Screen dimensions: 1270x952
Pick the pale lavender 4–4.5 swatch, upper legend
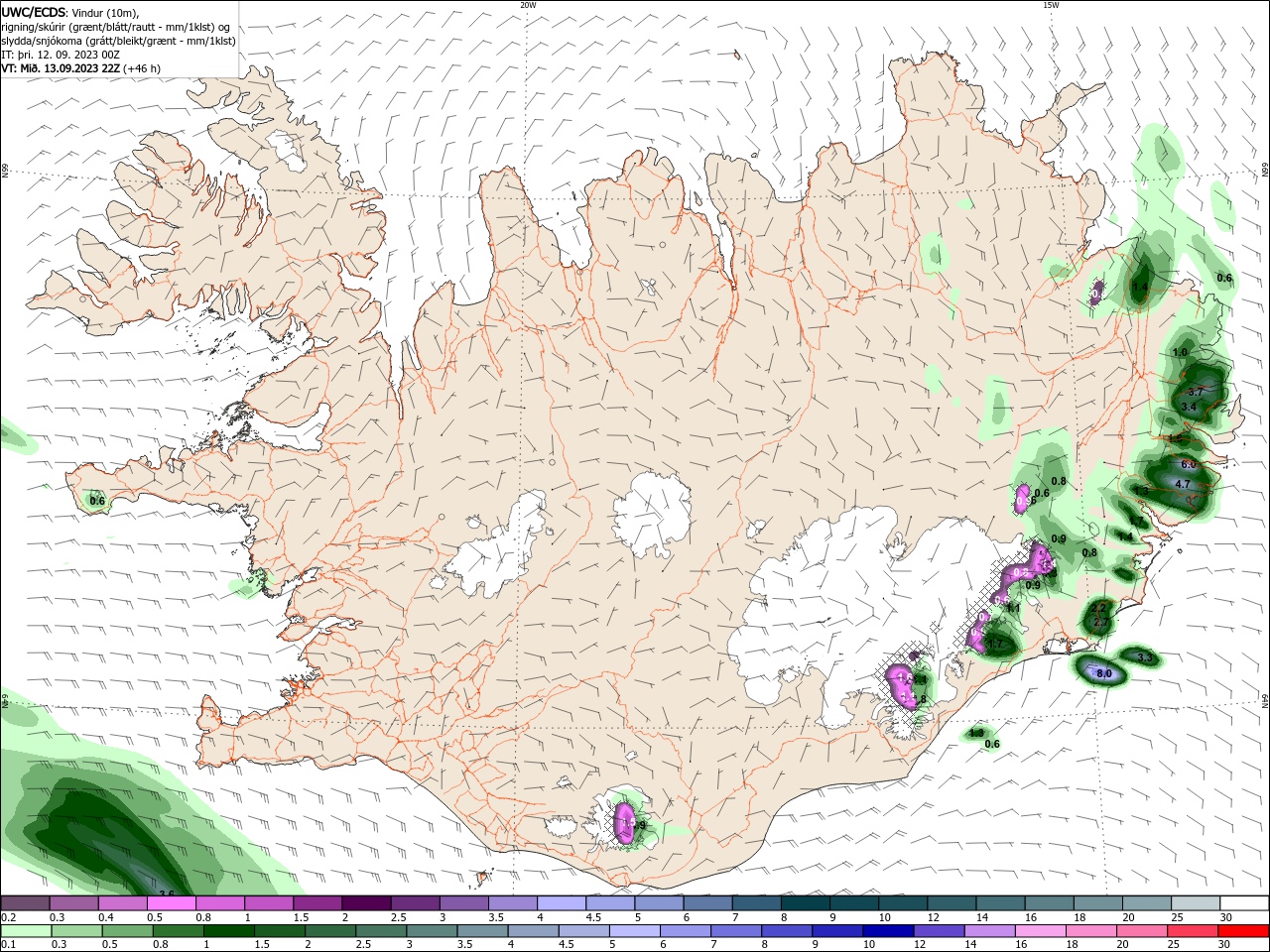pyautogui.click(x=562, y=903)
